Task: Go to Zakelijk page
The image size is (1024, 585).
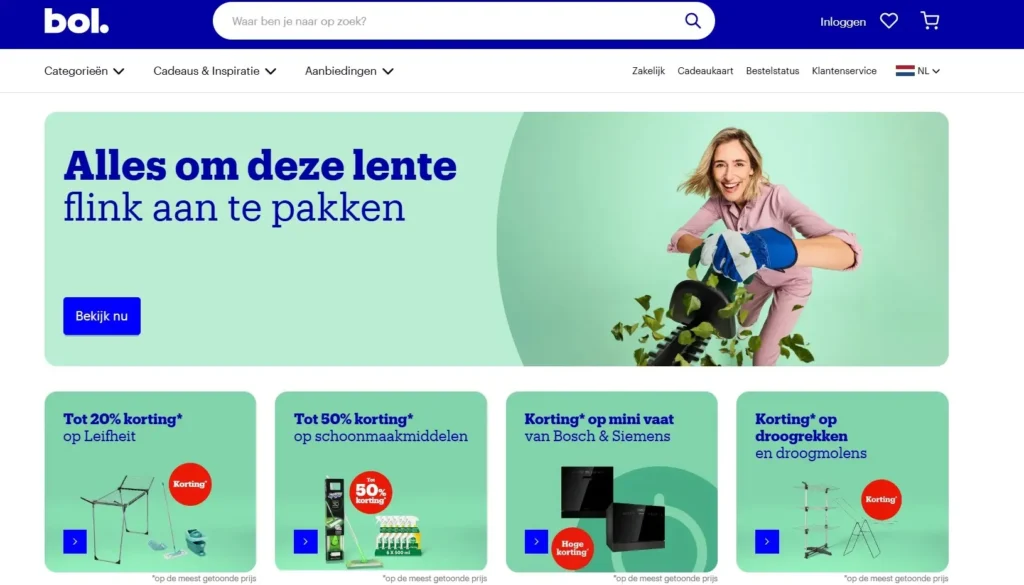Action: (648, 71)
